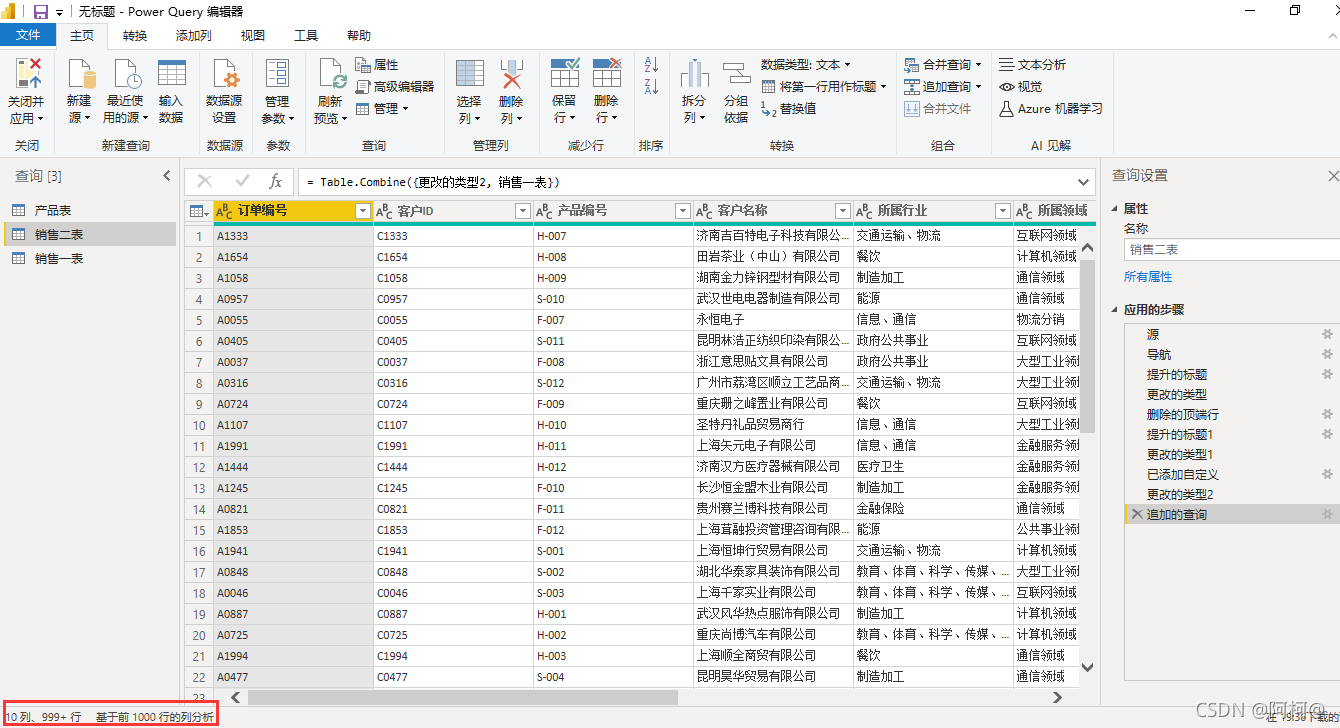Switch to the 视图 ribbon tab
Screen dimensions: 1340x728
[x=253, y=35]
